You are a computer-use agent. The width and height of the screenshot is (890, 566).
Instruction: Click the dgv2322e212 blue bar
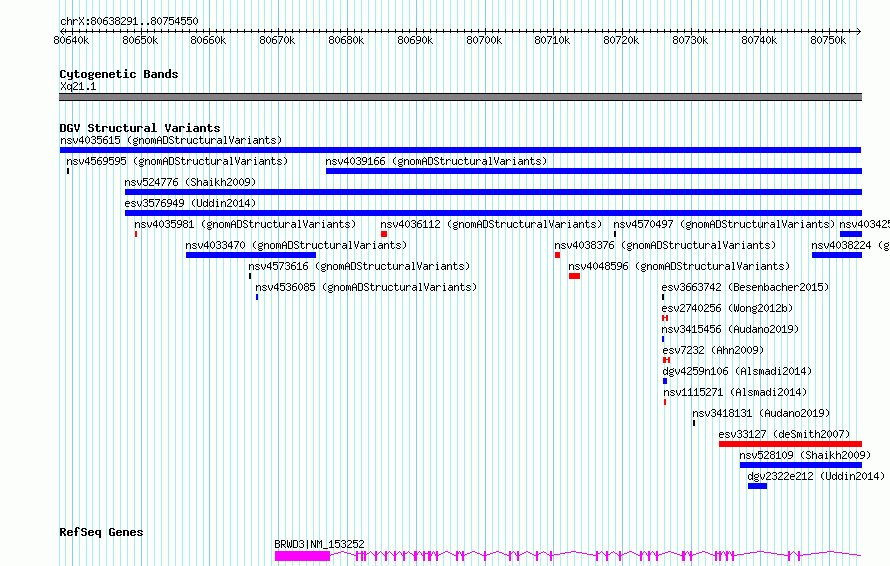coord(758,486)
